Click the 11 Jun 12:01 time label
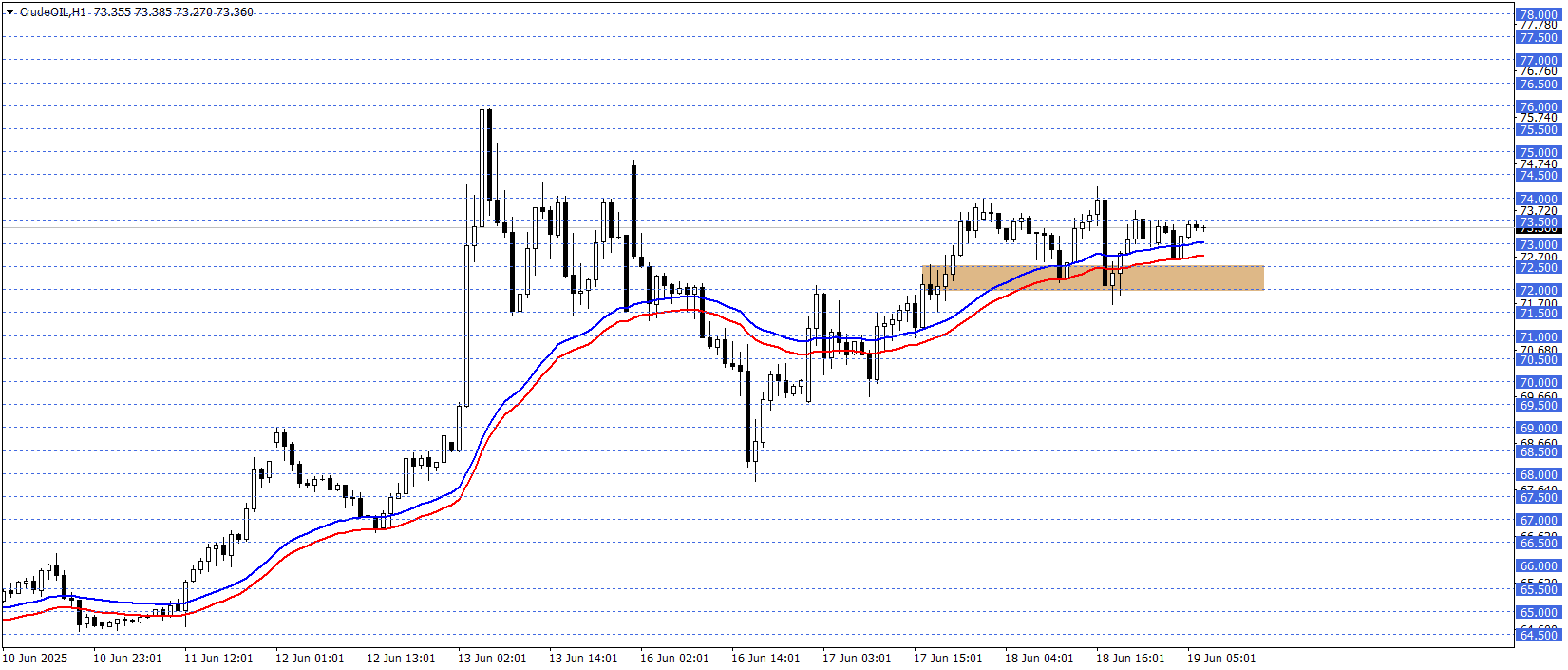 pos(218,659)
